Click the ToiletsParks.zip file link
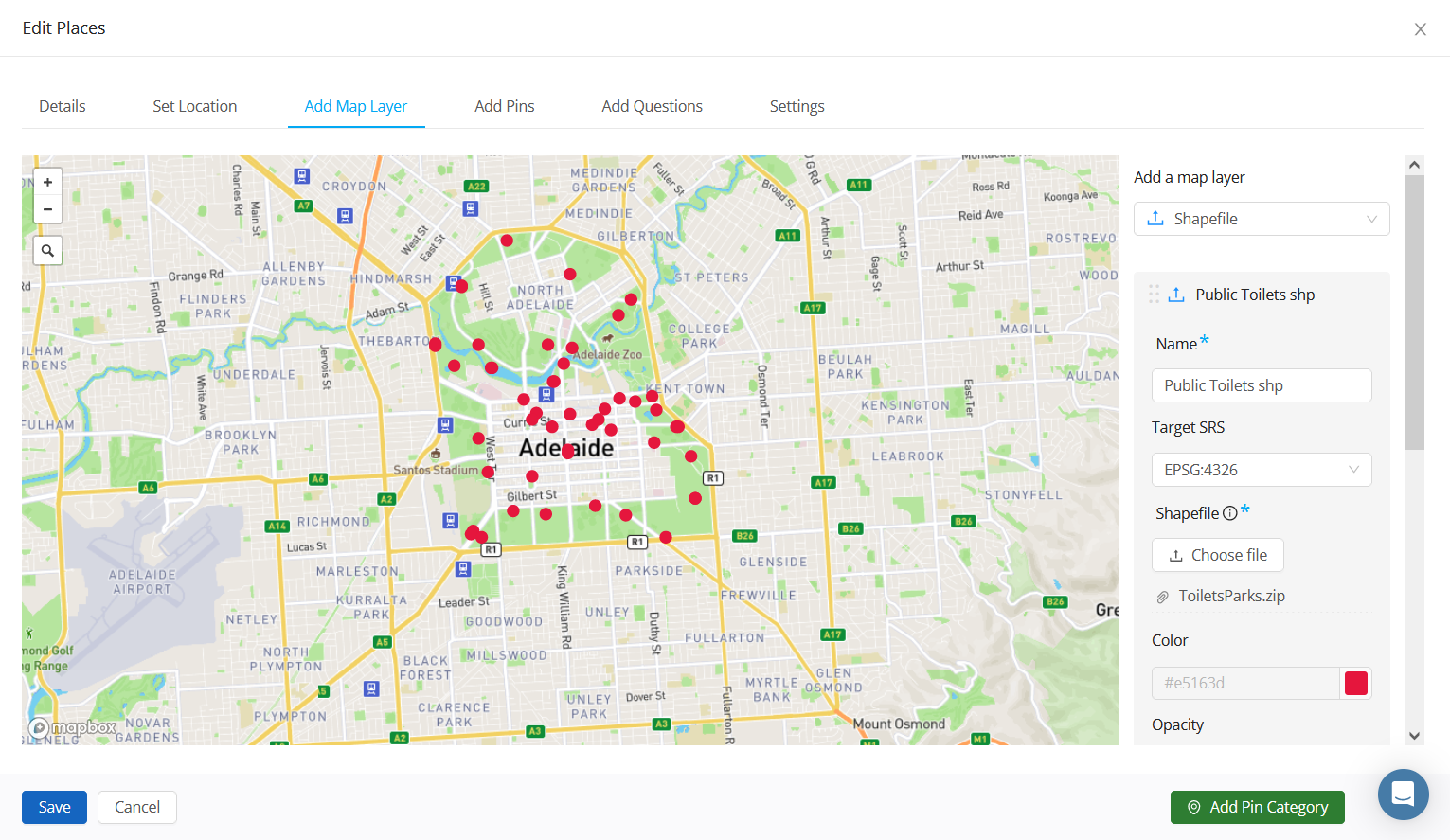This screenshot has height=840, width=1450. 1231,596
